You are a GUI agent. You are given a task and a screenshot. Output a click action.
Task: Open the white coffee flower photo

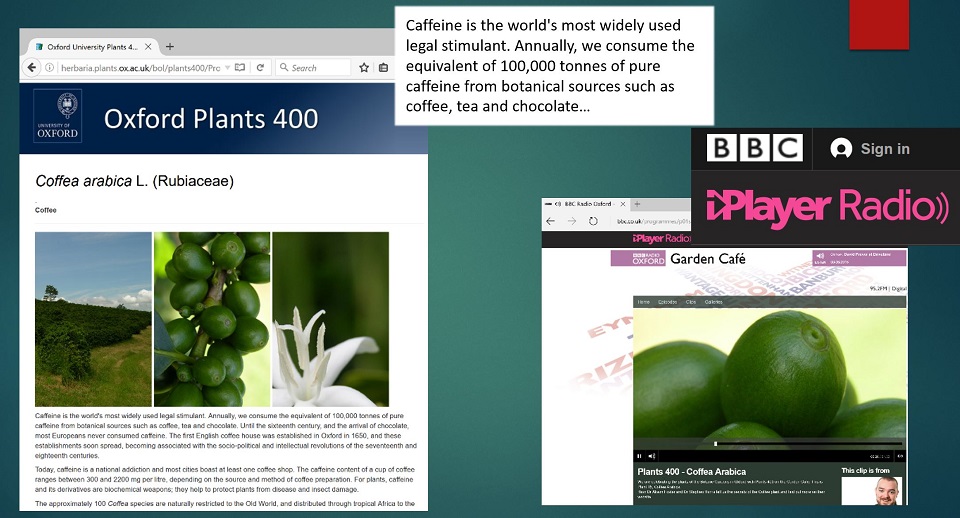click(x=331, y=319)
